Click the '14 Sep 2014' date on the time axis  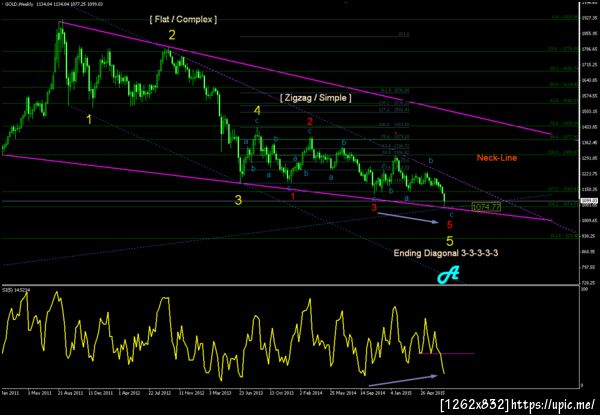371,393
